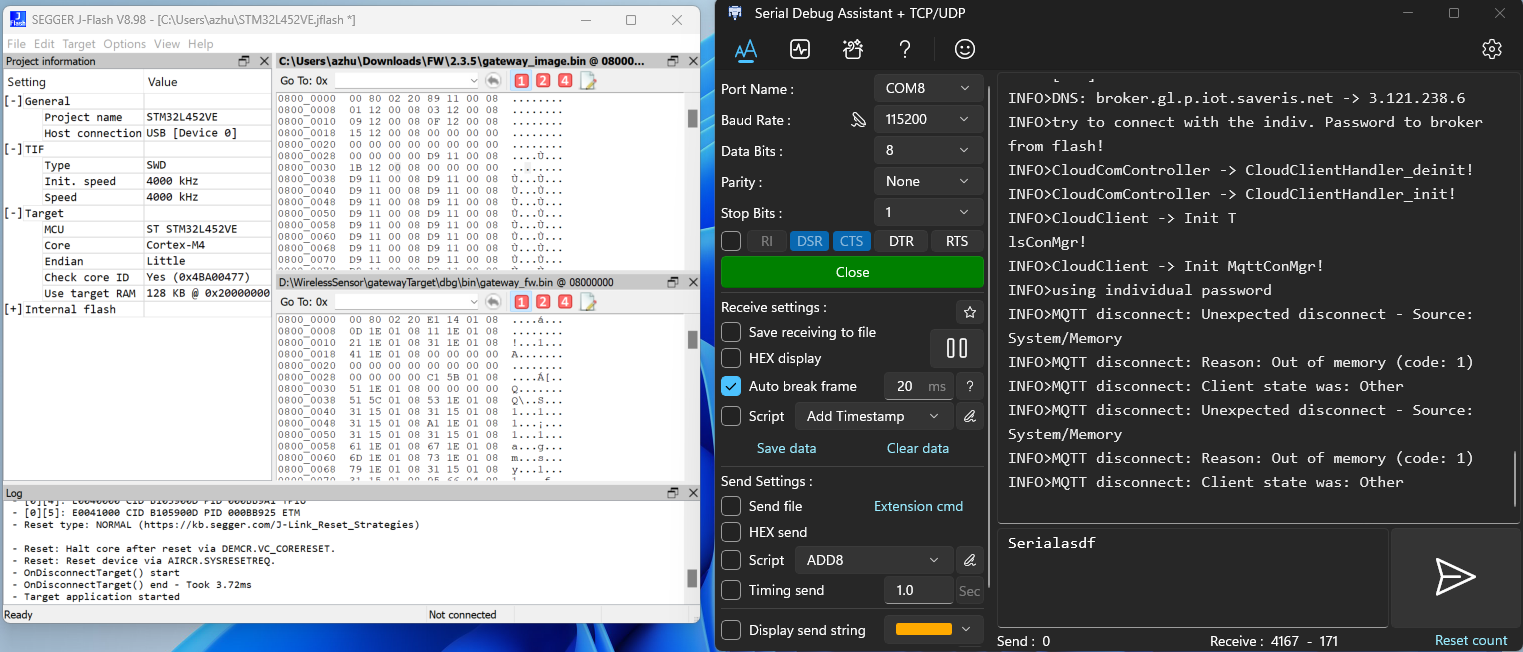The width and height of the screenshot is (1523, 652).
Task: Open the waveform chart icon in Serial Debug Assistant
Action: 799,49
